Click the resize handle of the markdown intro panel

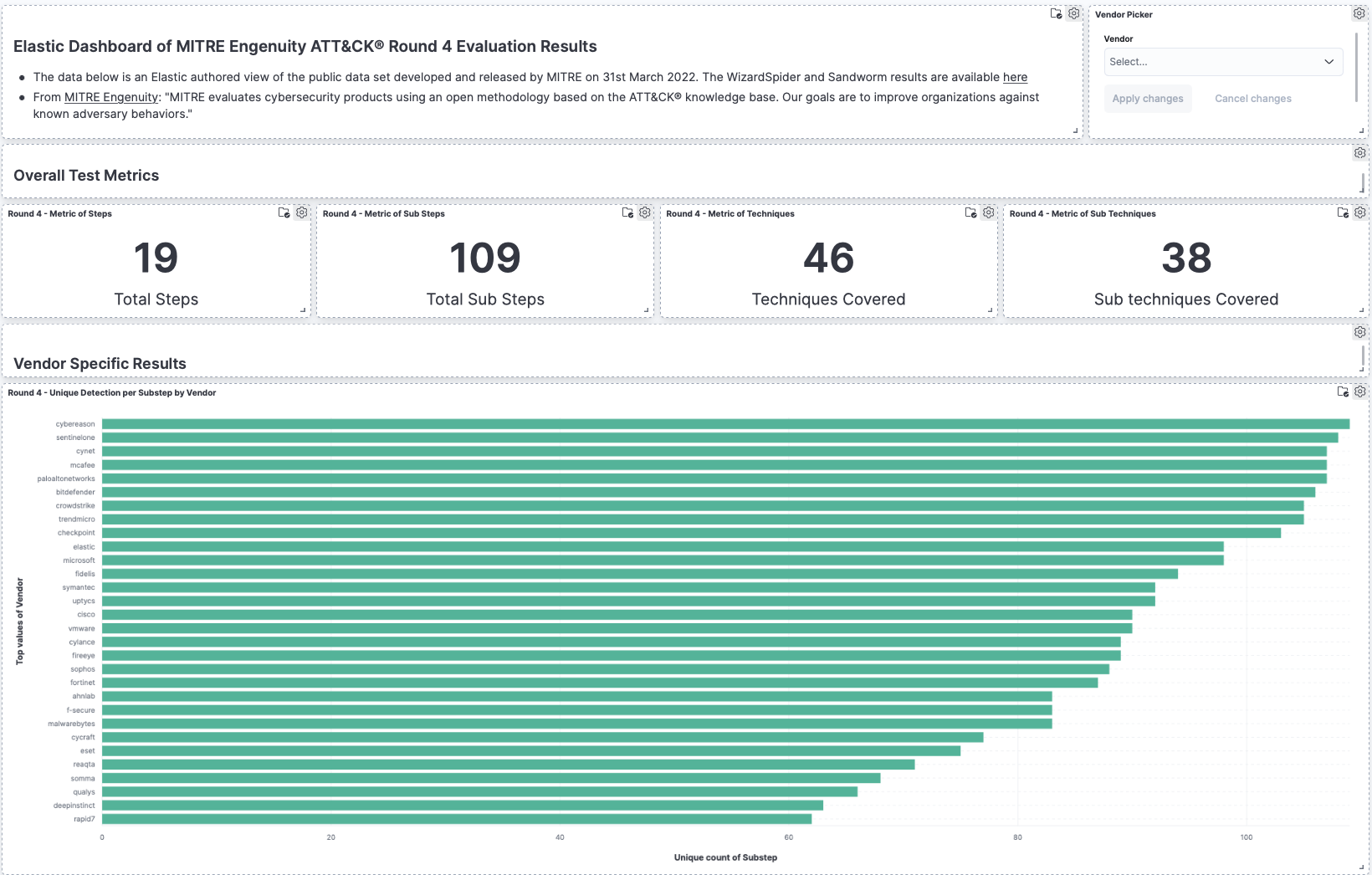click(x=1076, y=131)
